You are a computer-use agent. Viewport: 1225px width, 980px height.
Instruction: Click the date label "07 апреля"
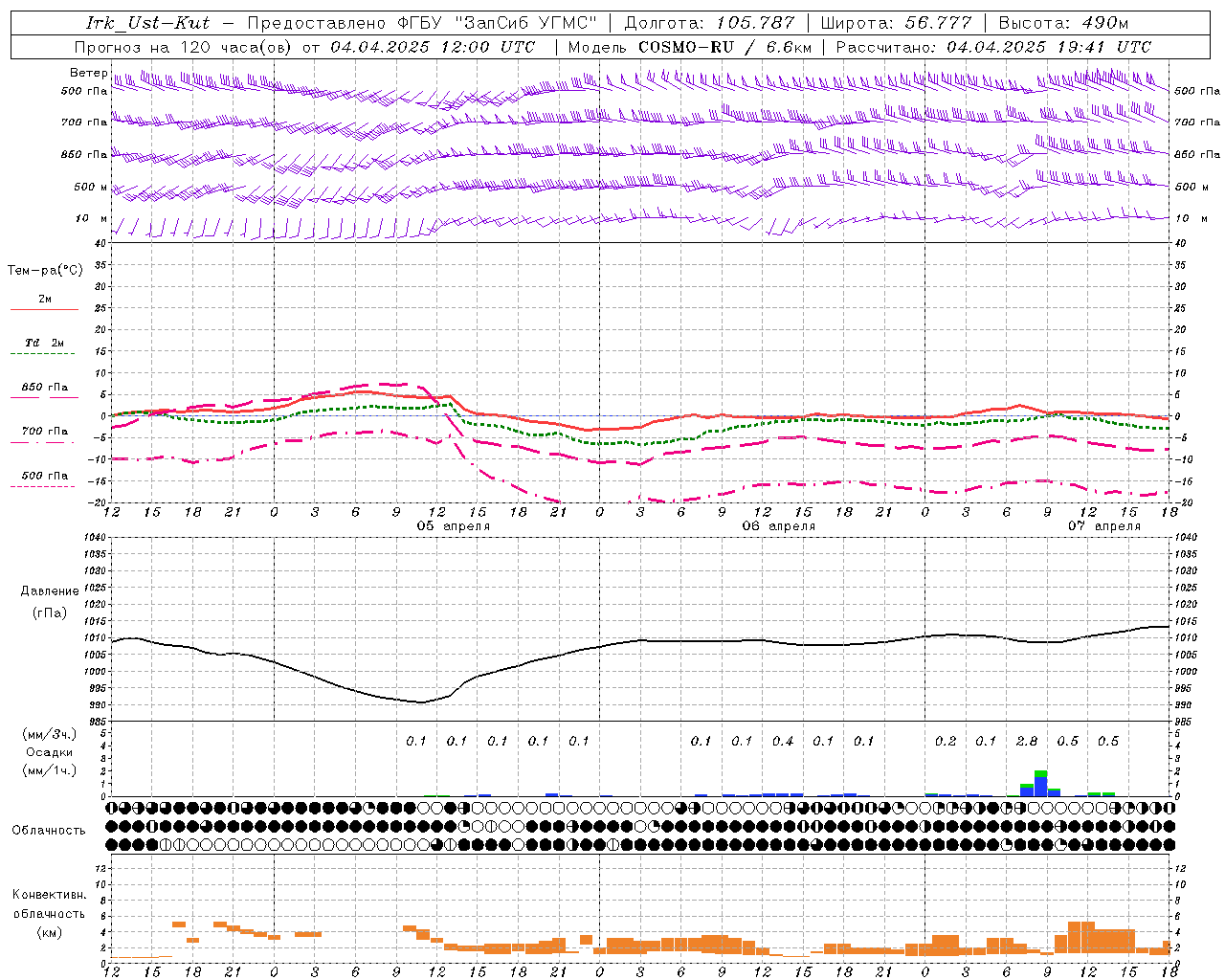[1103, 526]
